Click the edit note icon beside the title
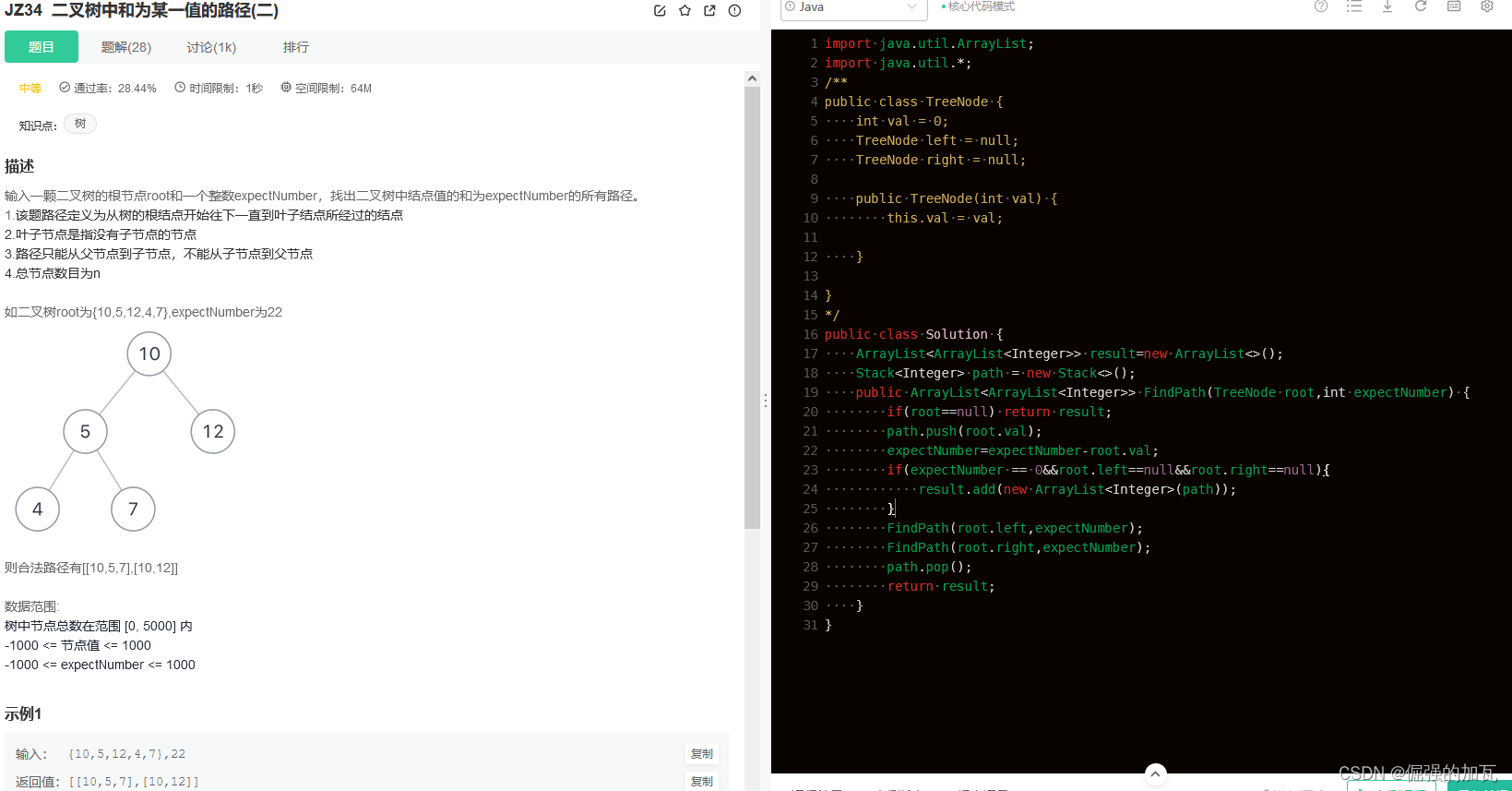Image resolution: width=1512 pixels, height=791 pixels. pos(660,11)
